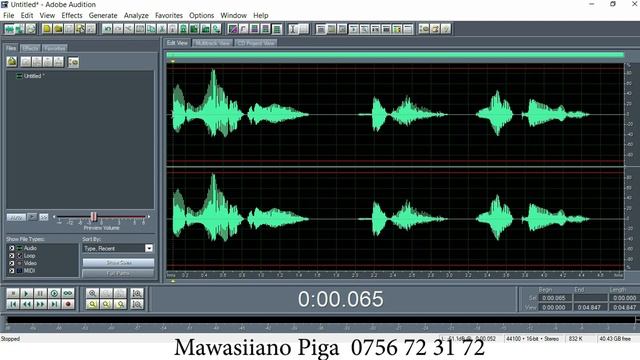Jump to end with Go to End button
The image size is (640, 360).
tap(54, 304)
